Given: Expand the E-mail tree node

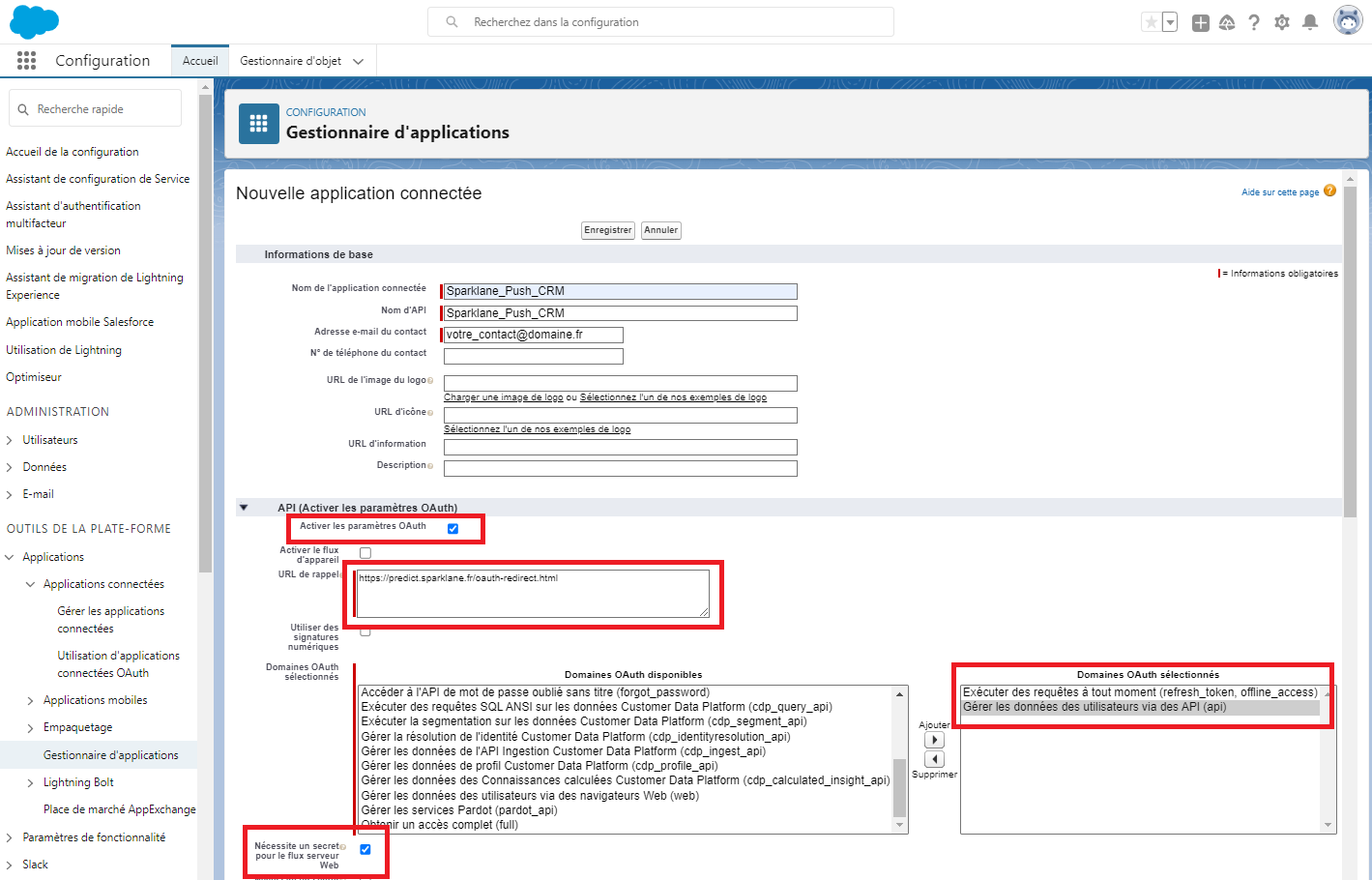Looking at the screenshot, I should coord(10,494).
